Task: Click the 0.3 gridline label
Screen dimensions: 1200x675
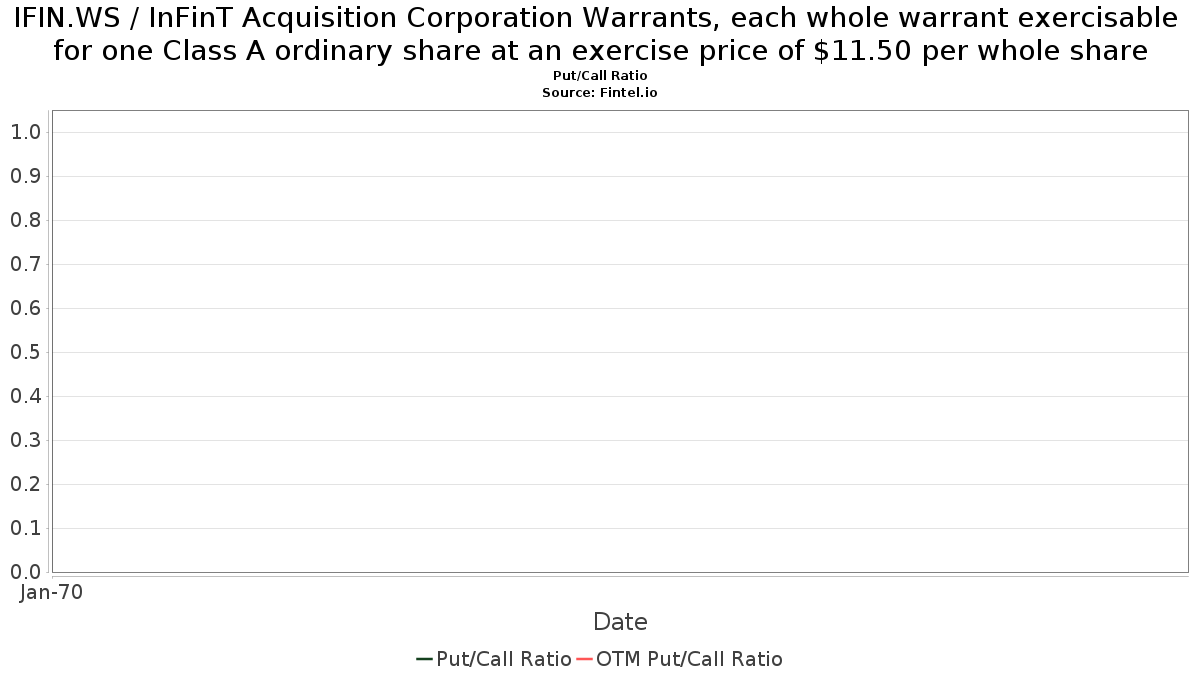Action: click(26, 440)
